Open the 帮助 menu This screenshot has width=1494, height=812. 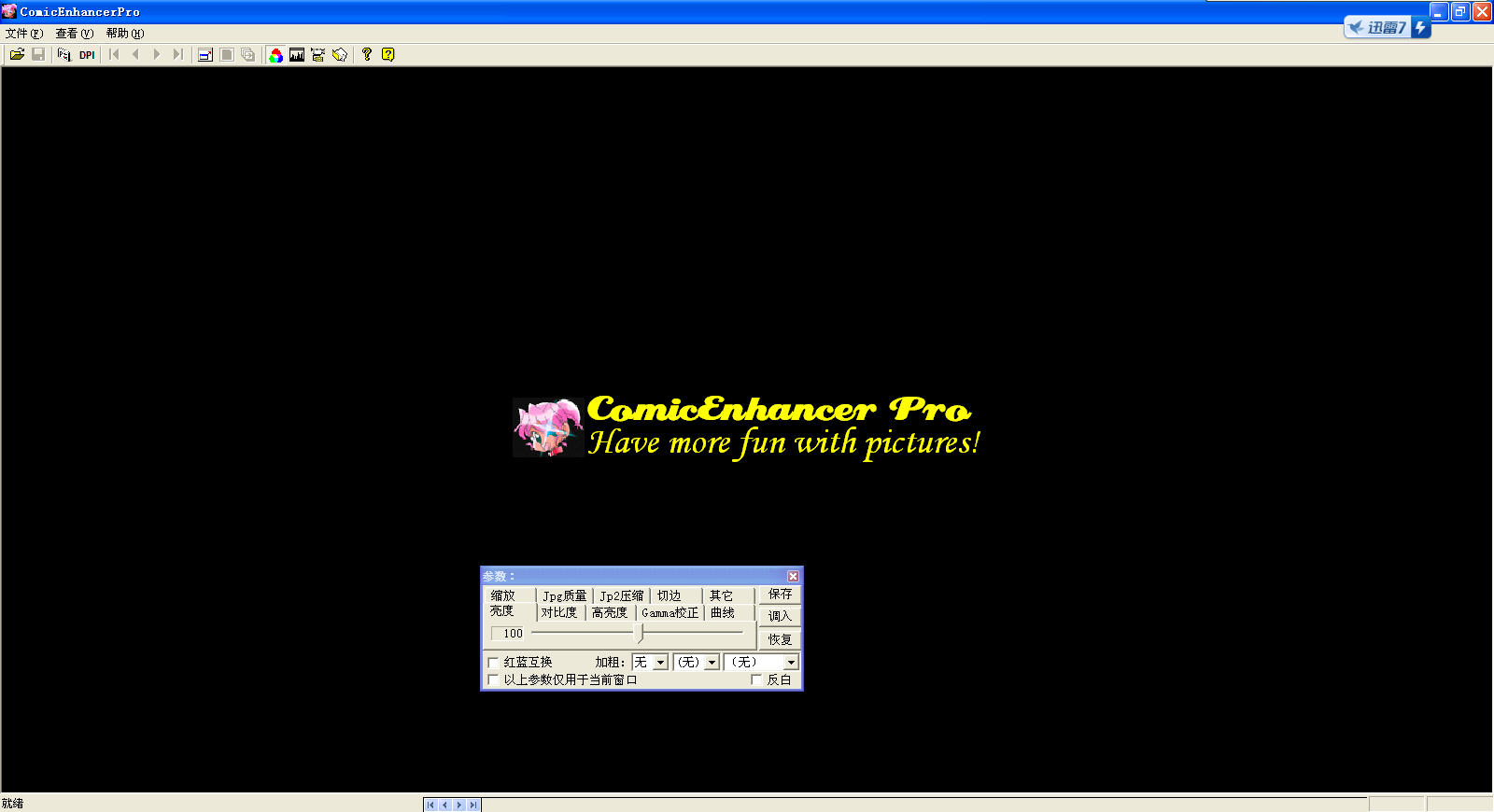coord(125,34)
